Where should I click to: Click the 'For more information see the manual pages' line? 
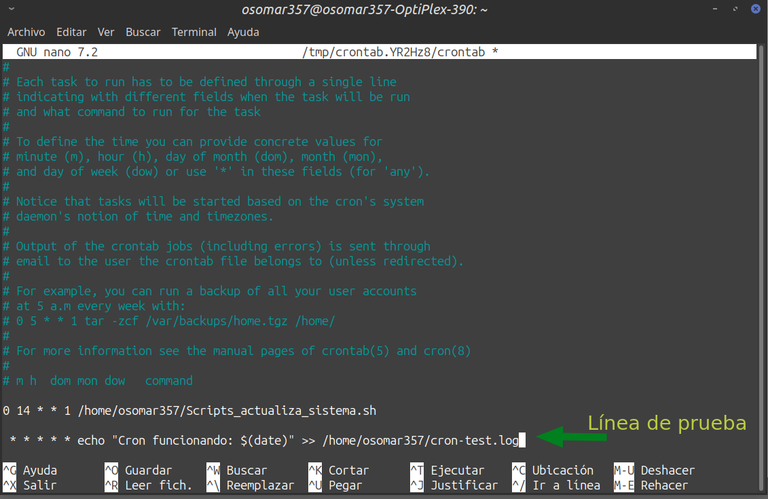coord(237,351)
